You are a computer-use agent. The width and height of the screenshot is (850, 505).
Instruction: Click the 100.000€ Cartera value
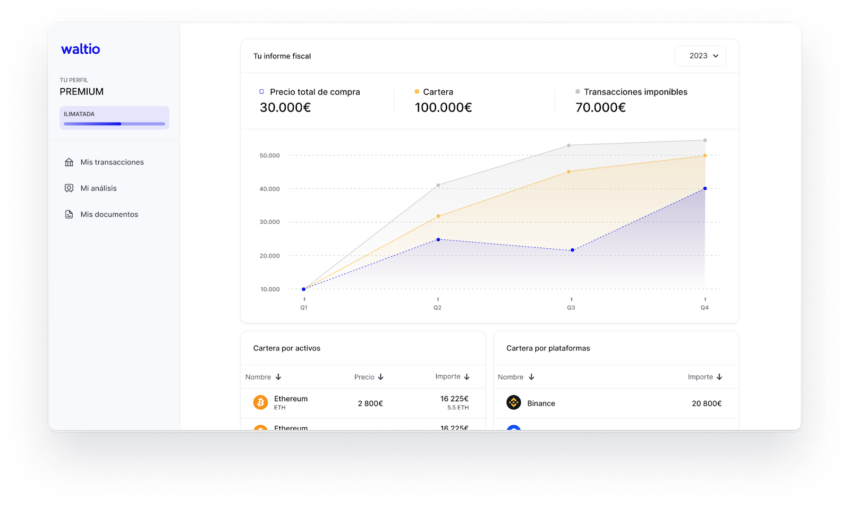[443, 107]
